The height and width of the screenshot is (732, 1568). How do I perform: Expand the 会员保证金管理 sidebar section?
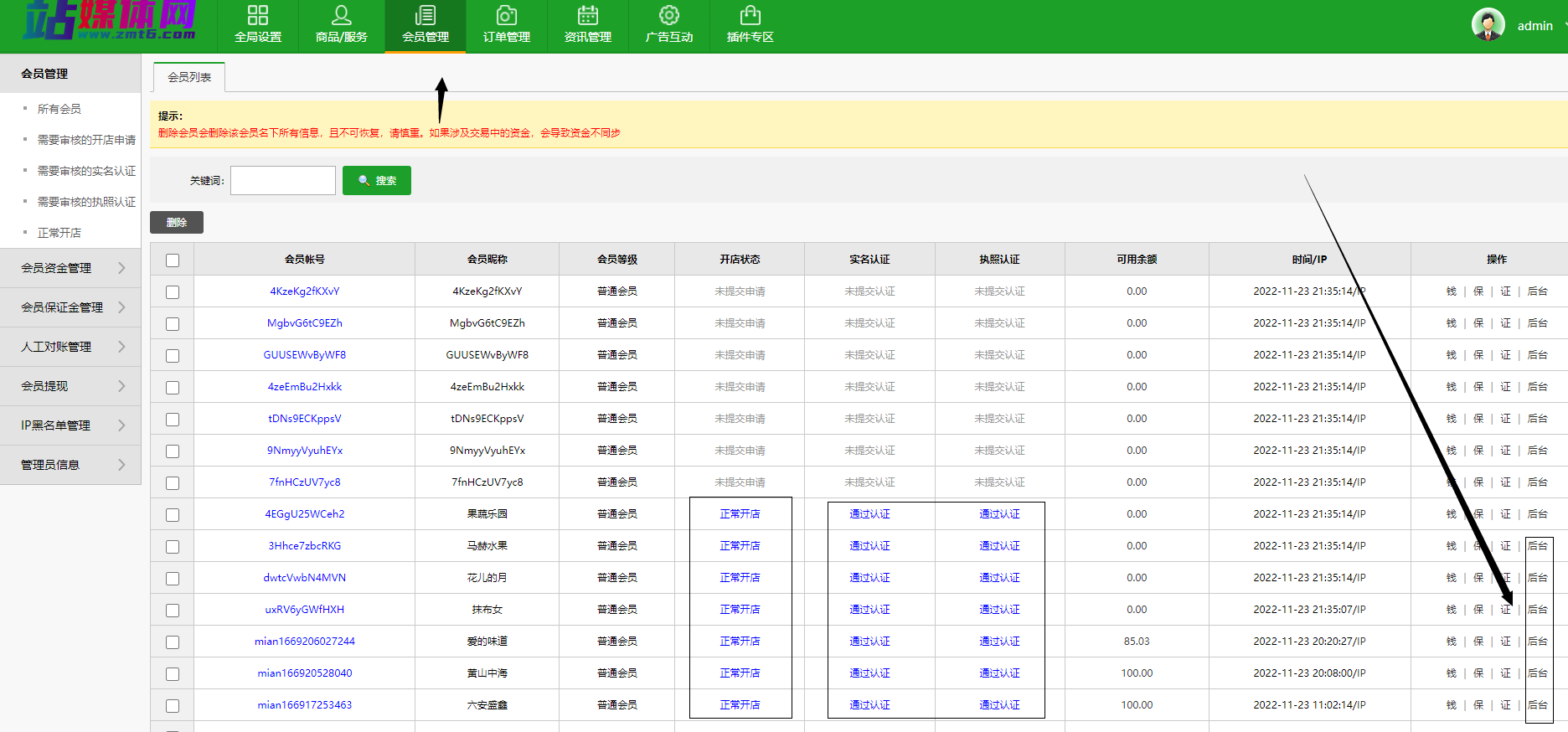(70, 307)
